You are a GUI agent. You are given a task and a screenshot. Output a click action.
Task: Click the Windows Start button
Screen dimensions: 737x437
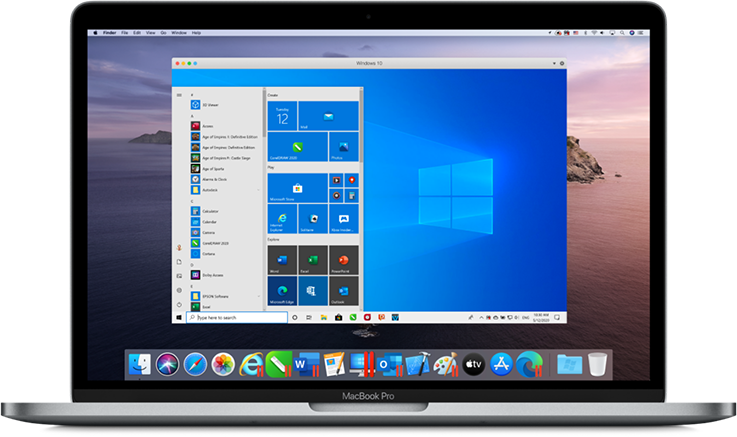tap(179, 318)
